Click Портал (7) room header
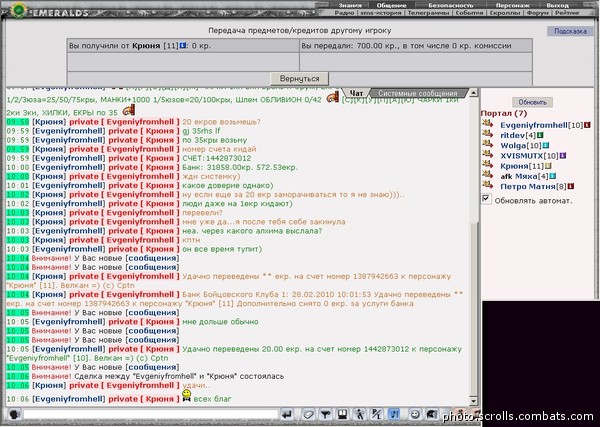Screen dimensions: 600x427 (504, 114)
